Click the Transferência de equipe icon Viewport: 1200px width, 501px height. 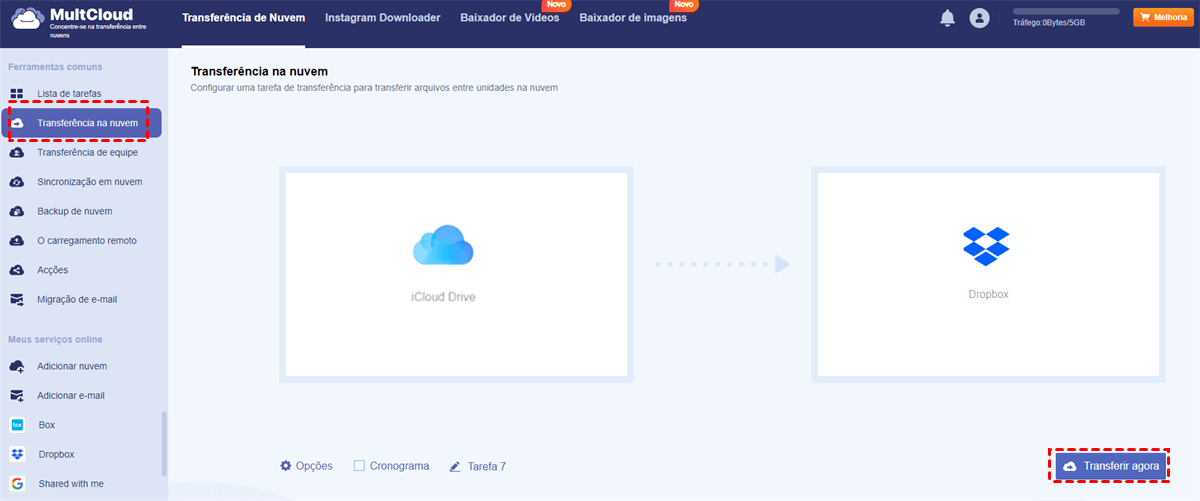[x=17, y=153]
